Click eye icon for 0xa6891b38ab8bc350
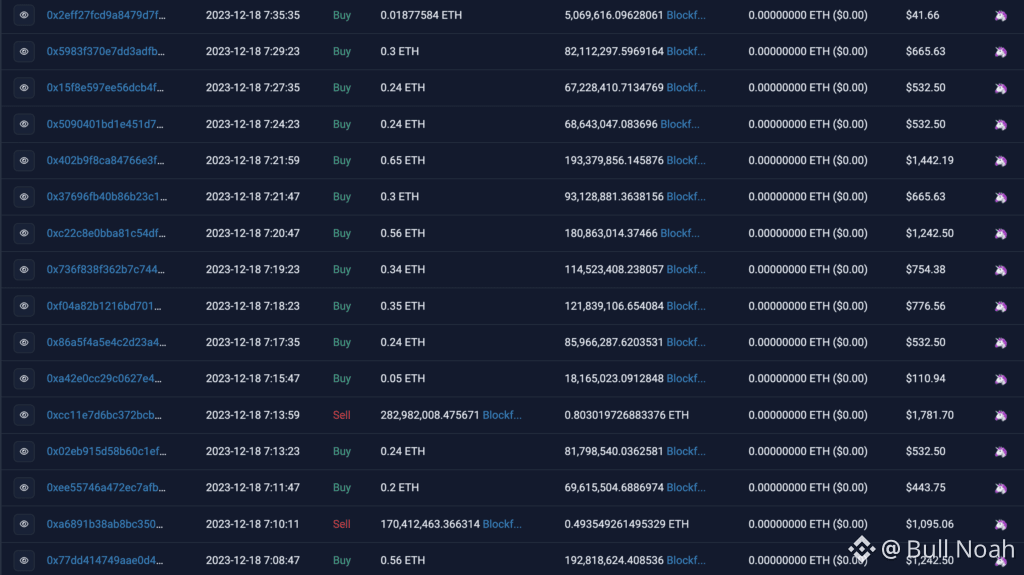Screen dimensions: 1024x575 pyautogui.click(x=24, y=524)
